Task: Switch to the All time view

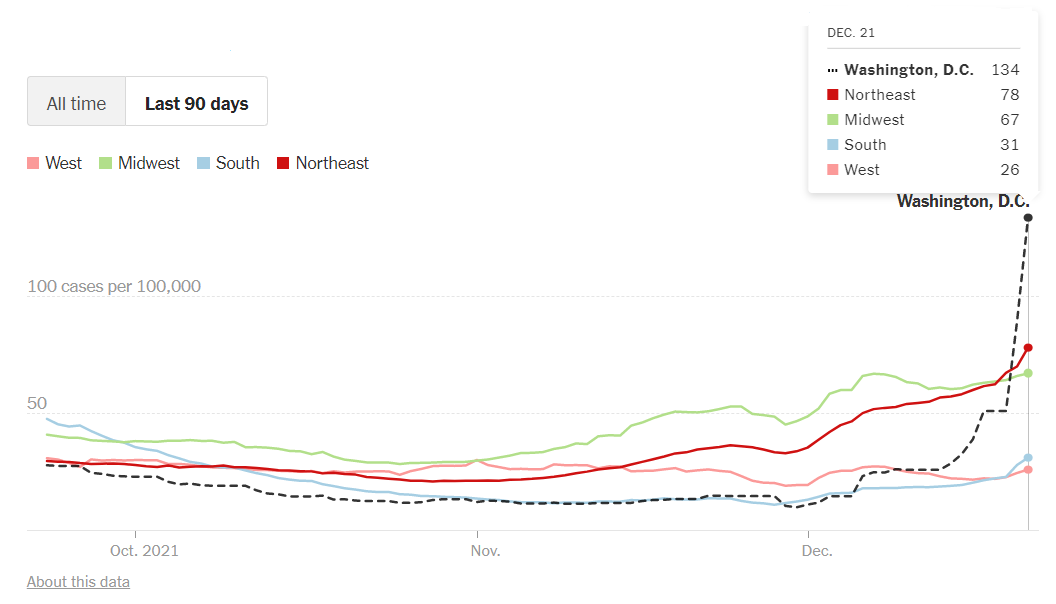Action: (x=76, y=101)
